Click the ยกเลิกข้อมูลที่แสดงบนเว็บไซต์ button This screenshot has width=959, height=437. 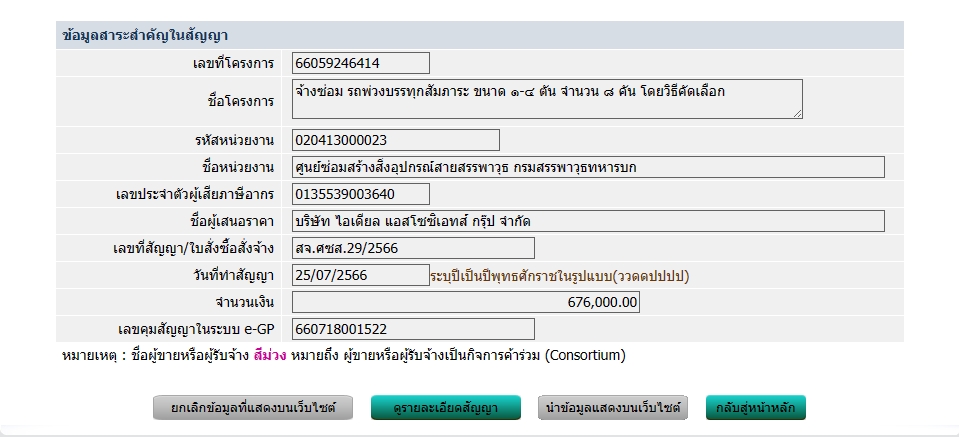click(x=255, y=408)
